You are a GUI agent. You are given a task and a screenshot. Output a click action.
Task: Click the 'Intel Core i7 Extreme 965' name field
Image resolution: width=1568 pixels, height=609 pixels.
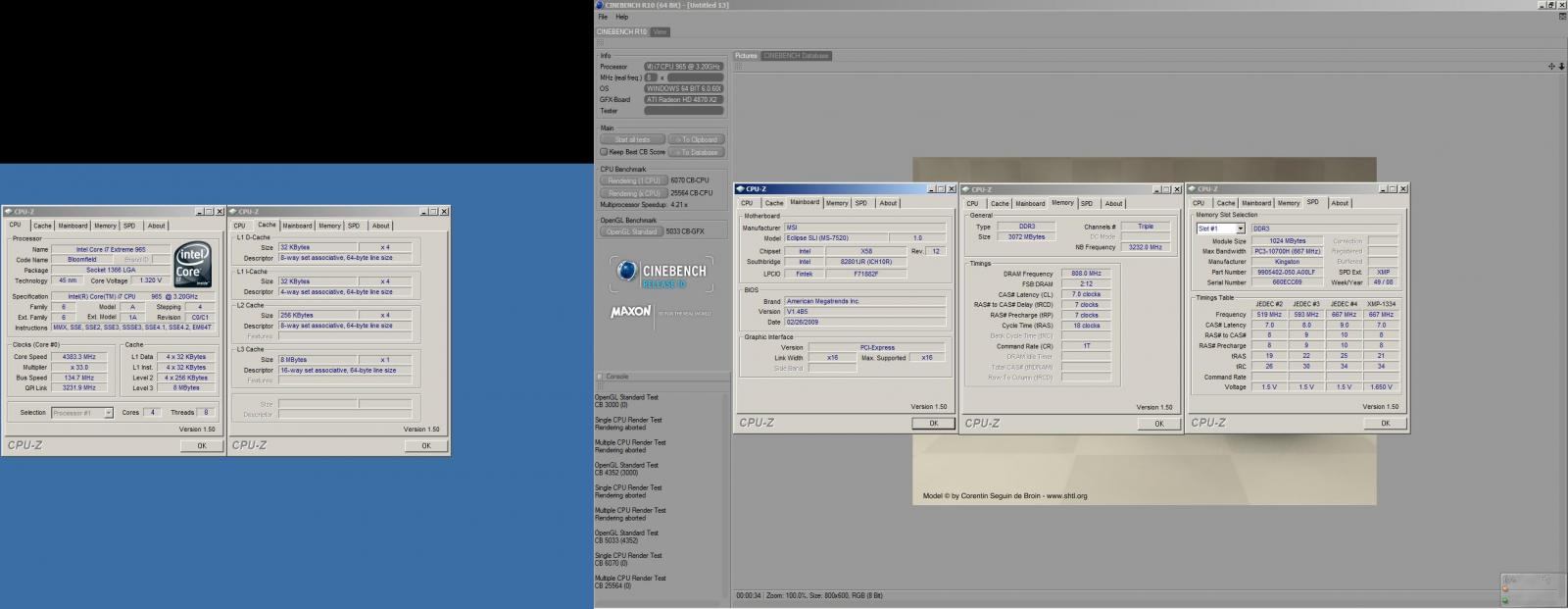point(111,249)
